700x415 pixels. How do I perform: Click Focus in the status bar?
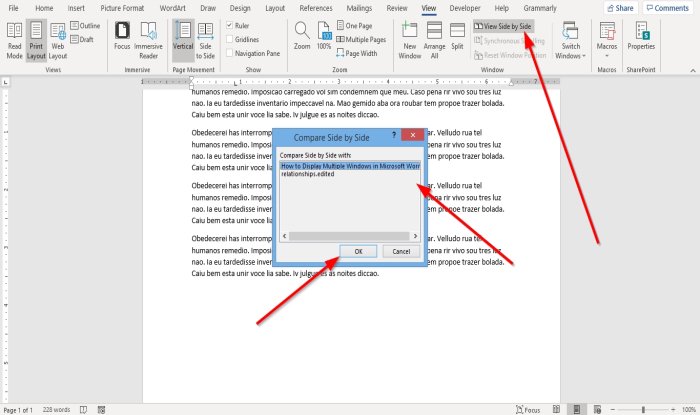click(528, 410)
